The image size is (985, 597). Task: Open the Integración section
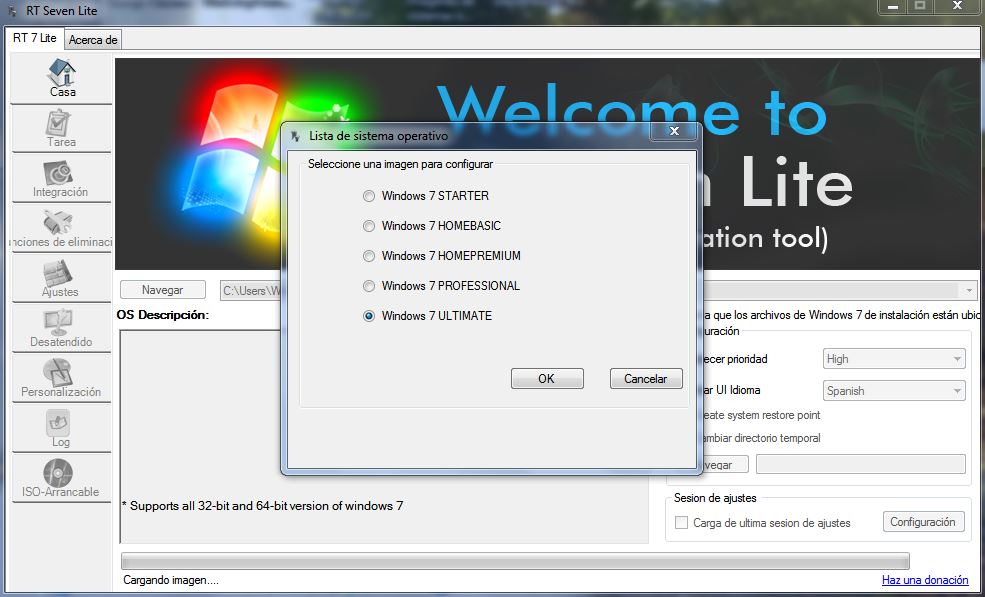pos(62,179)
